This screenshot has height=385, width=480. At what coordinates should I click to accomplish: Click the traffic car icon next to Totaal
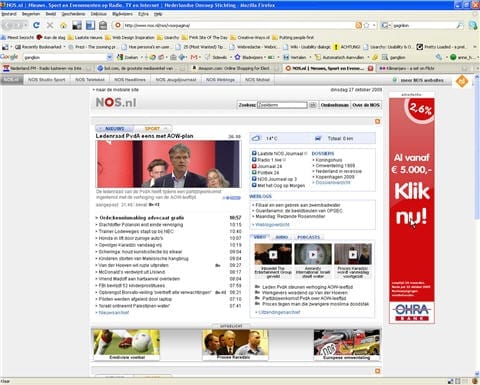point(318,138)
